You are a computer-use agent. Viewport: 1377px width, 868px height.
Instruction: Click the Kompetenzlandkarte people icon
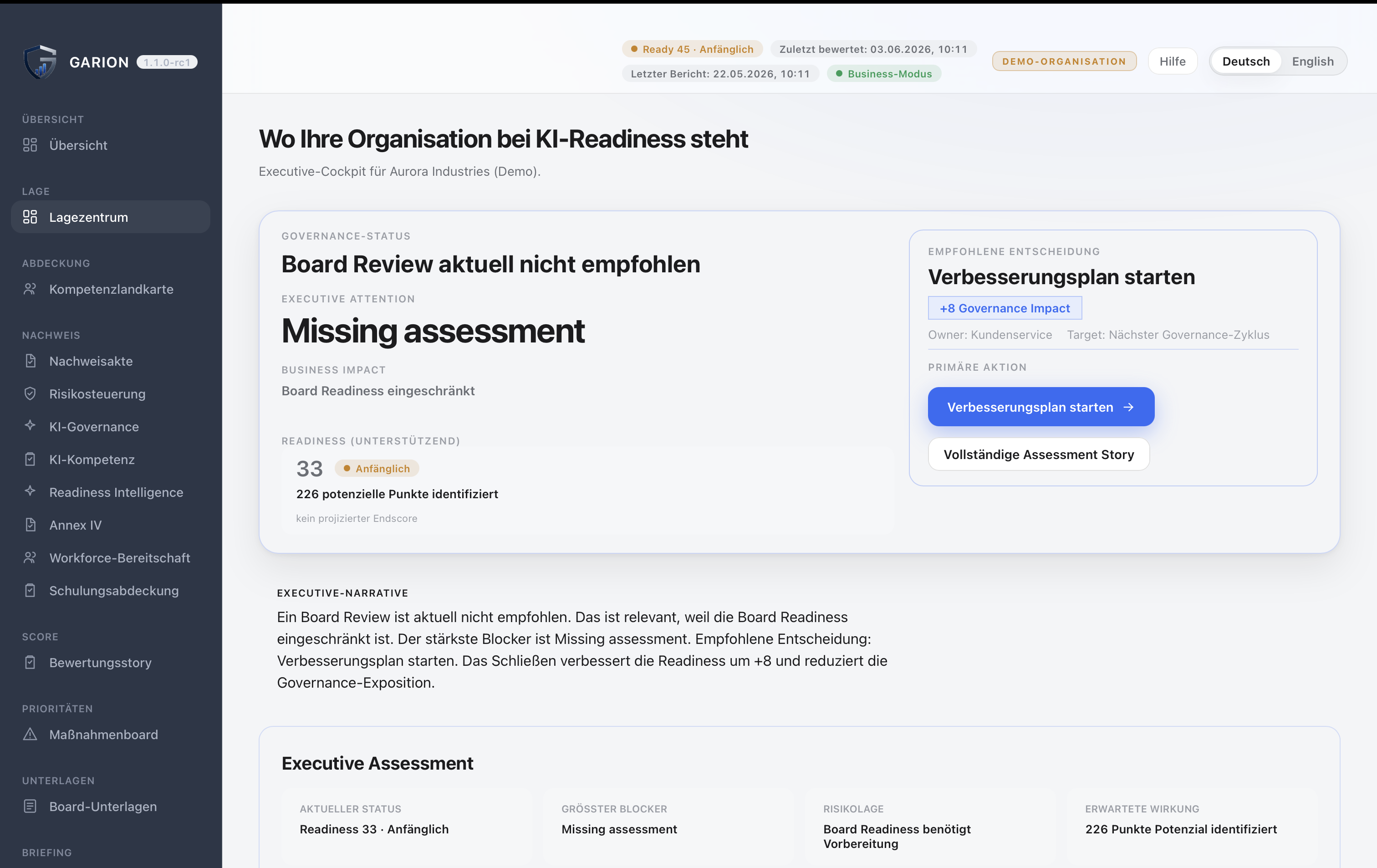pyautogui.click(x=30, y=289)
